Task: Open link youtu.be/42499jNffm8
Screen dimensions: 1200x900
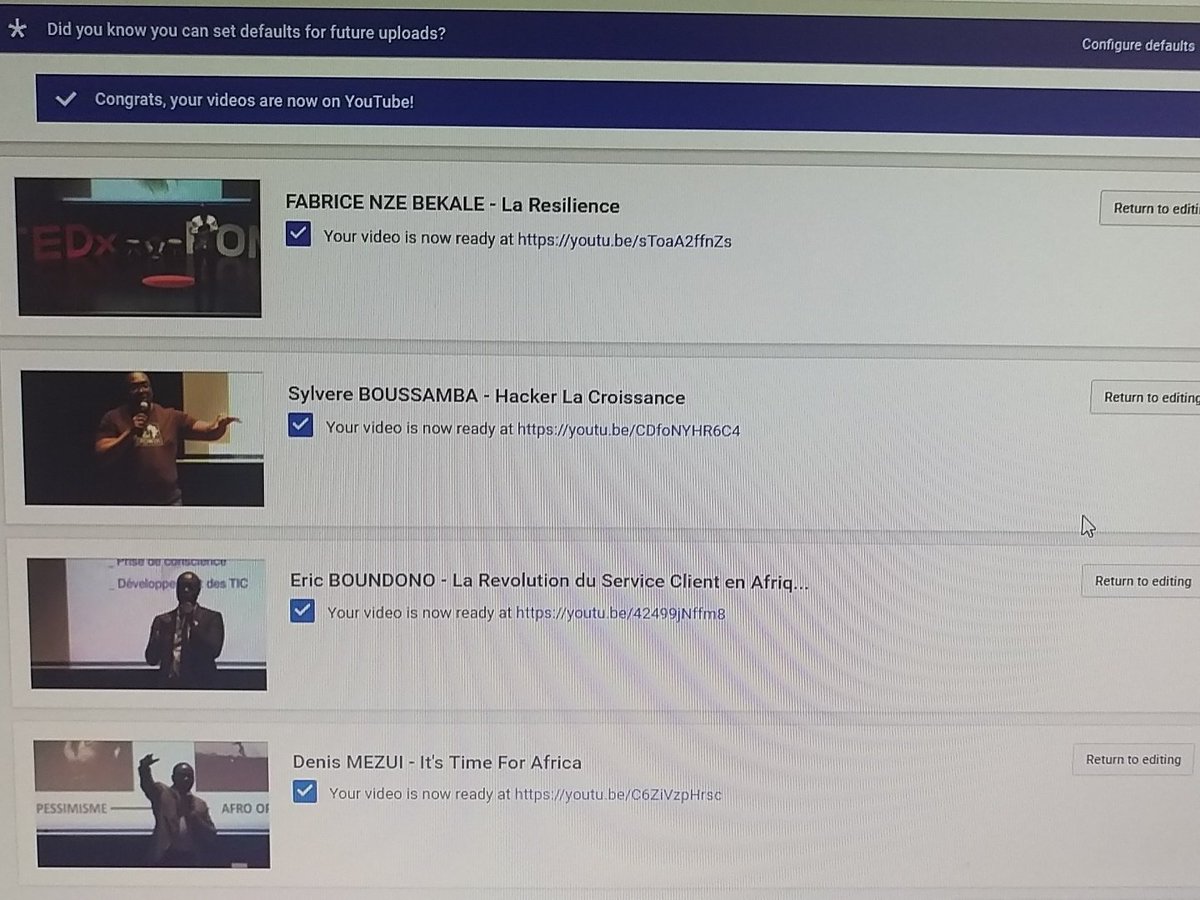Action: point(620,613)
